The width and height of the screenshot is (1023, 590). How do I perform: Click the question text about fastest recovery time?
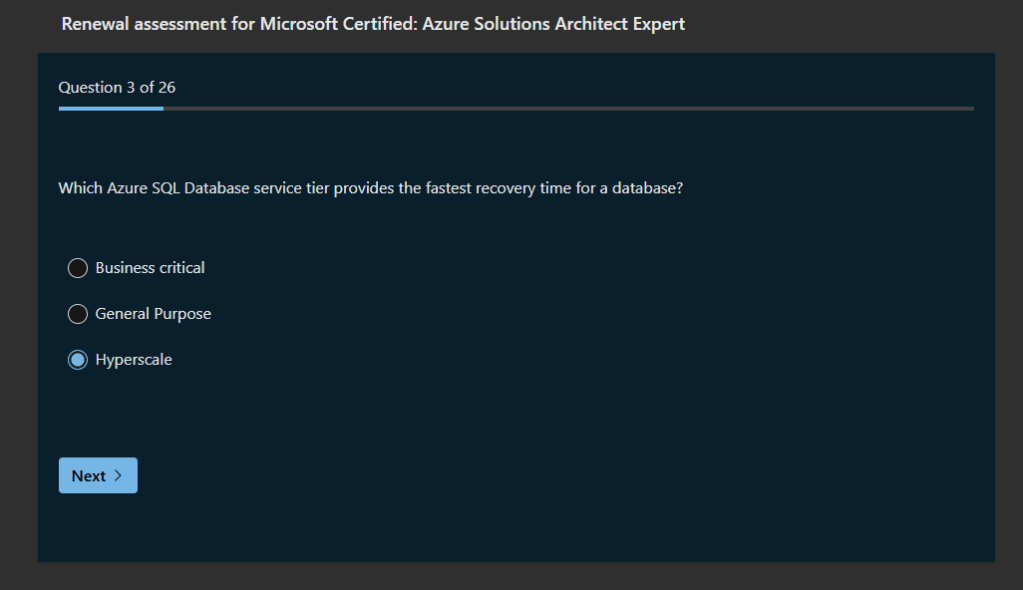click(x=370, y=187)
